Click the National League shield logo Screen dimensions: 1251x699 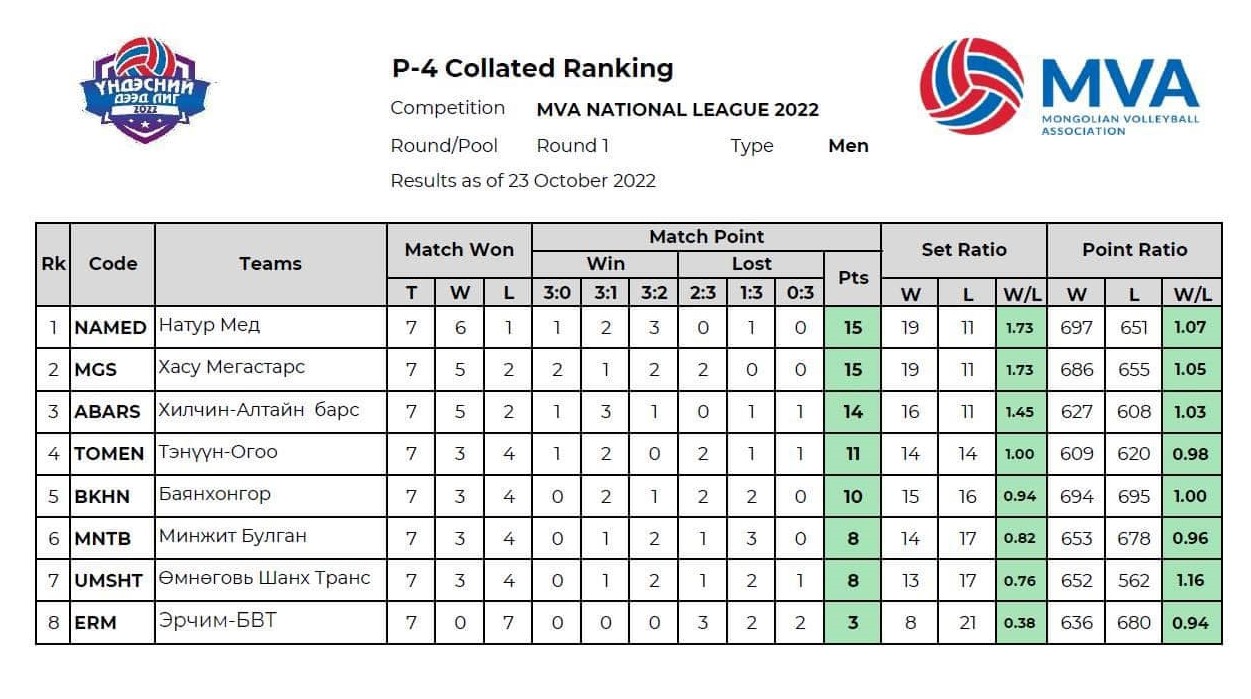[145, 90]
